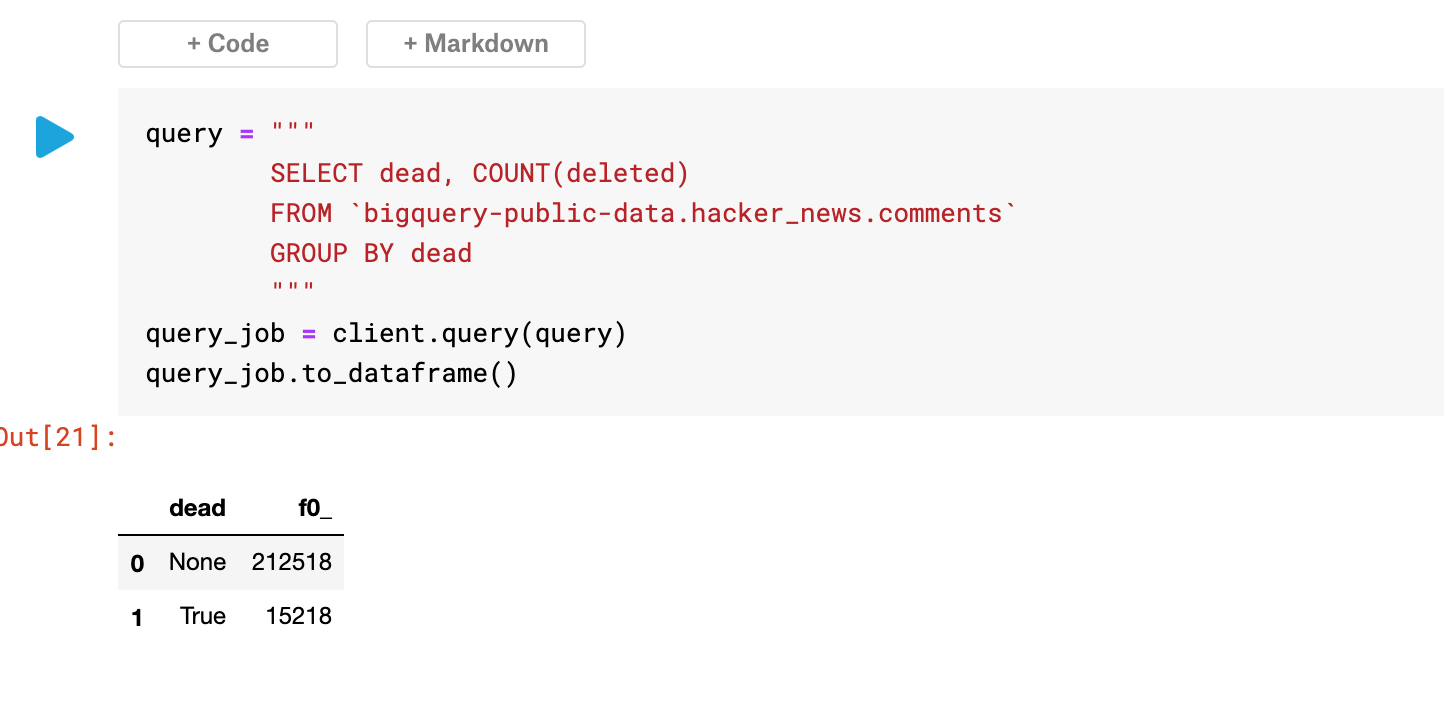This screenshot has height=704, width=1444.
Task: Click row index 1 in output table
Action: (x=137, y=618)
